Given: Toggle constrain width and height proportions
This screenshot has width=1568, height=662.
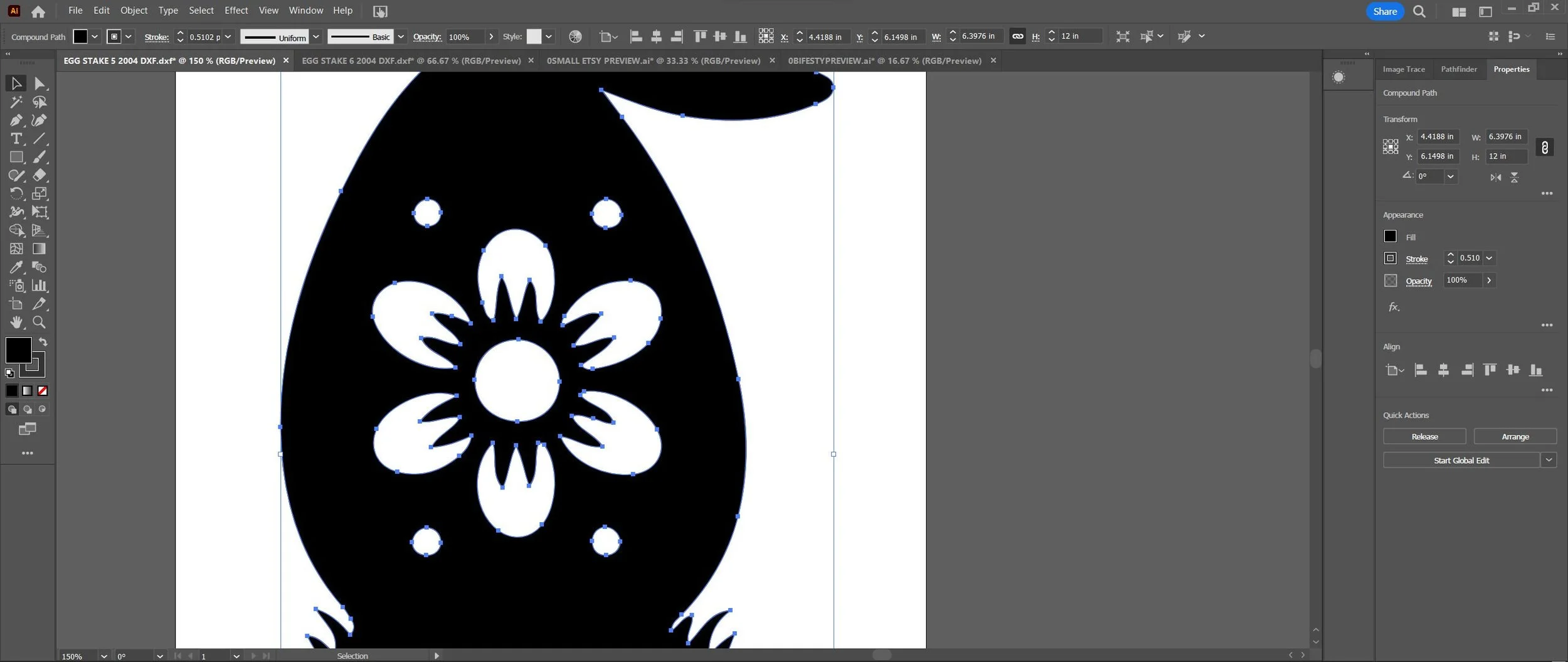Looking at the screenshot, I should pyautogui.click(x=1544, y=147).
